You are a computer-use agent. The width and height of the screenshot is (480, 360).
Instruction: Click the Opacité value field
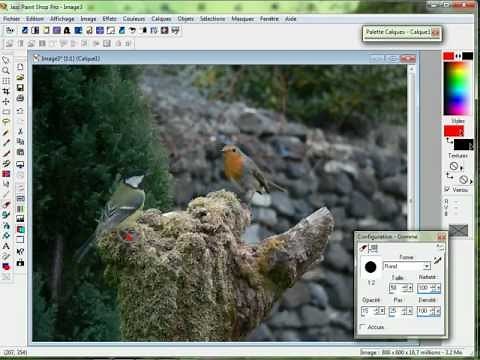point(370,311)
